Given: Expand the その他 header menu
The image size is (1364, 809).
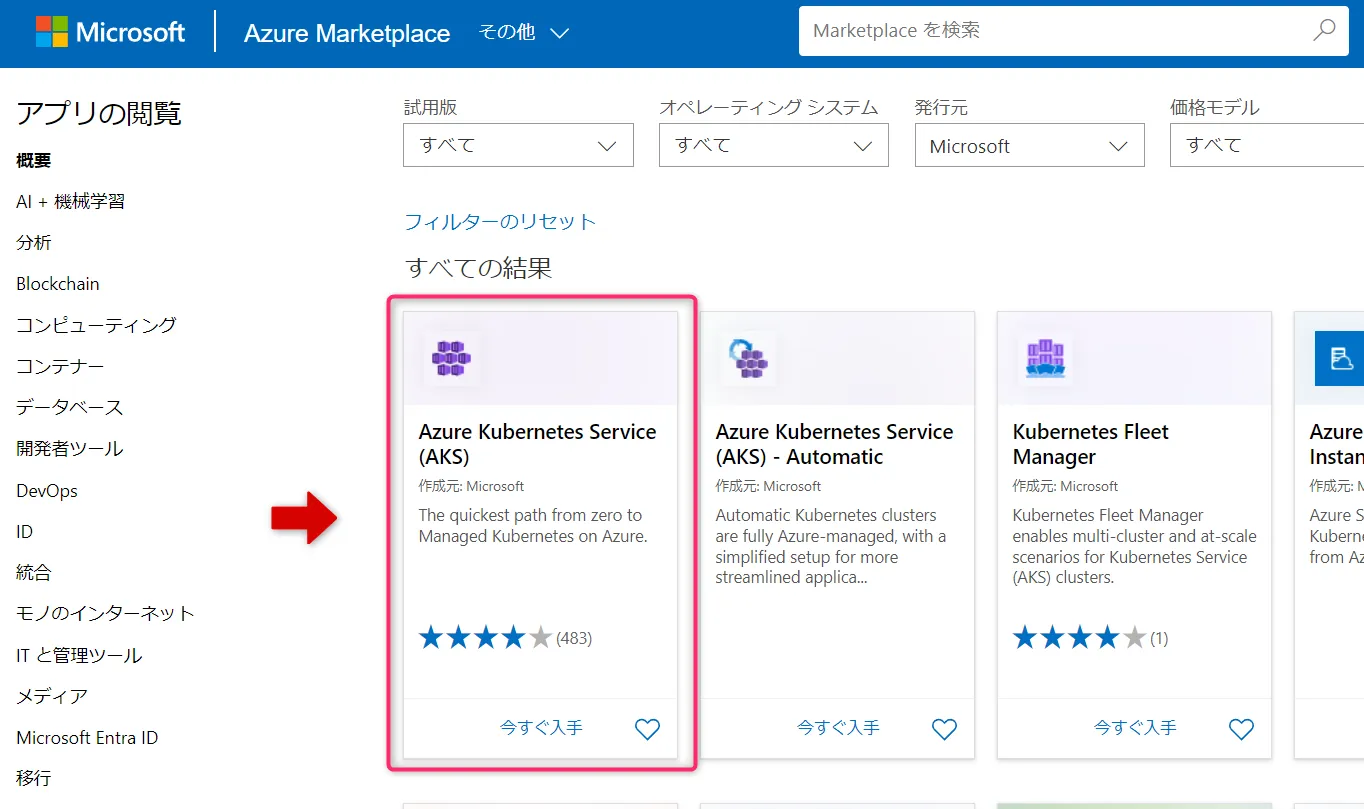Looking at the screenshot, I should point(523,32).
